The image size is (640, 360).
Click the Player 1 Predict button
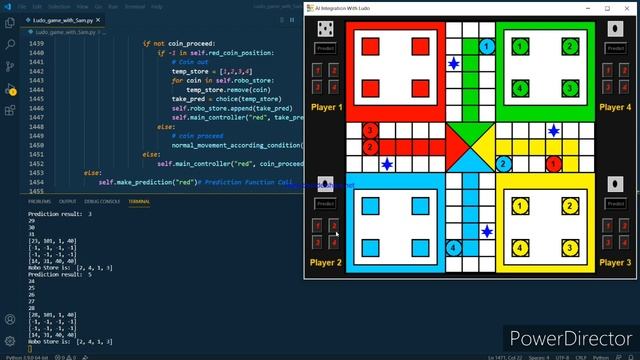click(325, 49)
